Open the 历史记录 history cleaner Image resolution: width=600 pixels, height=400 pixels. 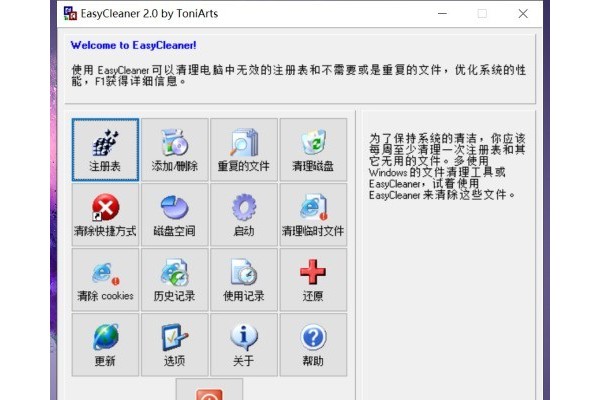click(x=174, y=280)
